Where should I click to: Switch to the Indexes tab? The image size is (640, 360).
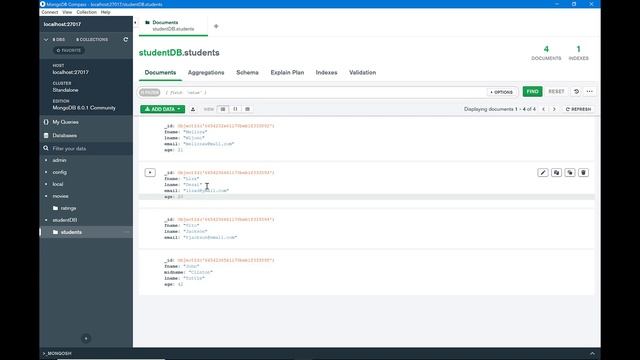(x=327, y=73)
